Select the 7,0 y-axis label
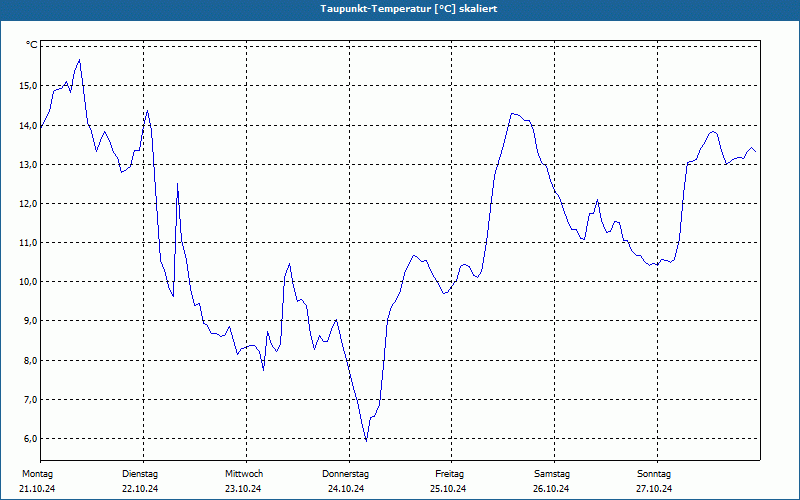 click(30, 399)
